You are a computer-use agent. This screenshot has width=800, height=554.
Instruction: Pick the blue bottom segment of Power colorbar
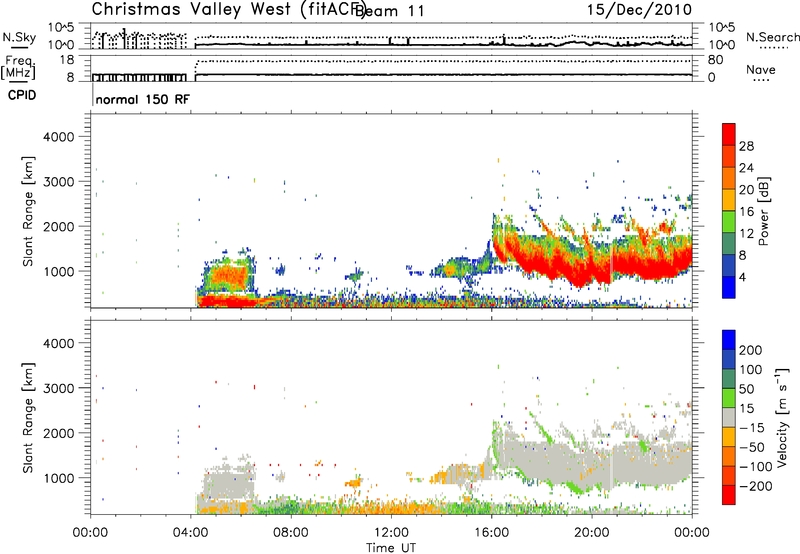tap(729, 287)
